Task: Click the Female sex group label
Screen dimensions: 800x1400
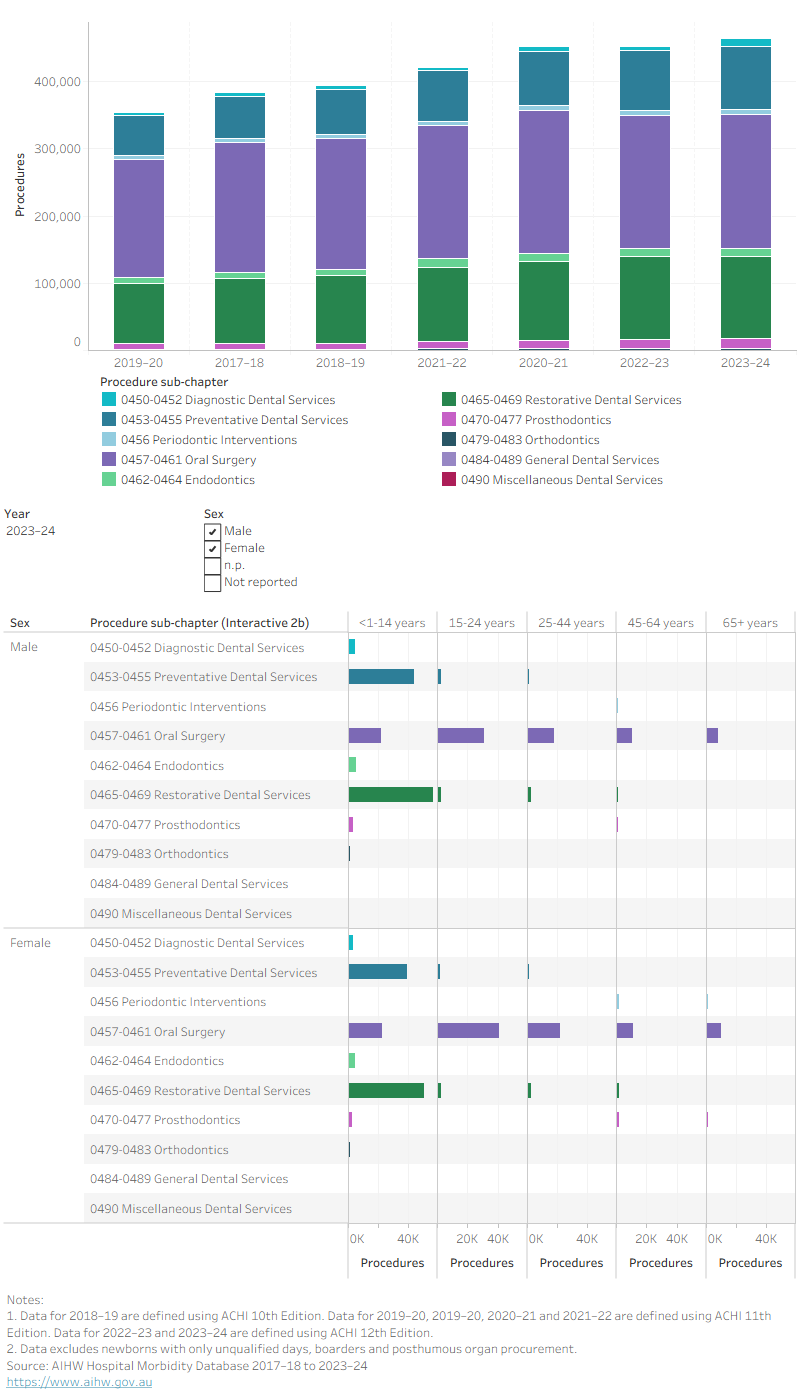Action: pos(30,943)
